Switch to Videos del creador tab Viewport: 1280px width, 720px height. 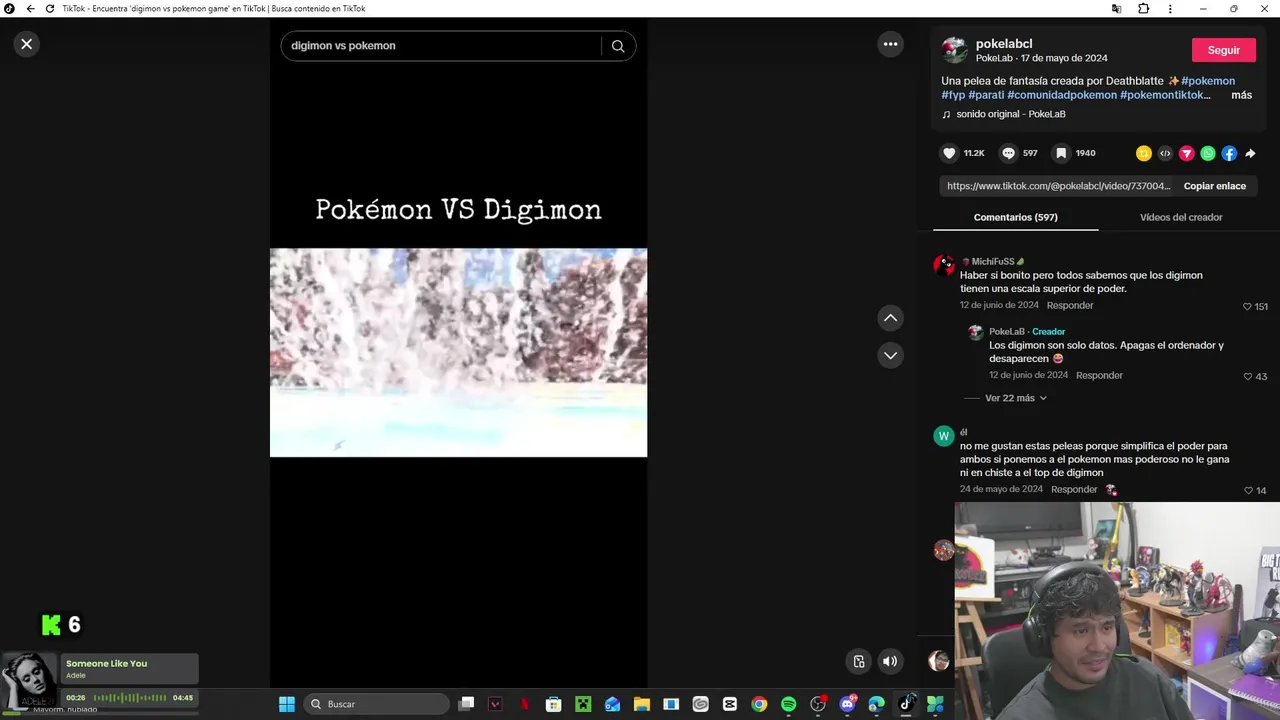1181,217
